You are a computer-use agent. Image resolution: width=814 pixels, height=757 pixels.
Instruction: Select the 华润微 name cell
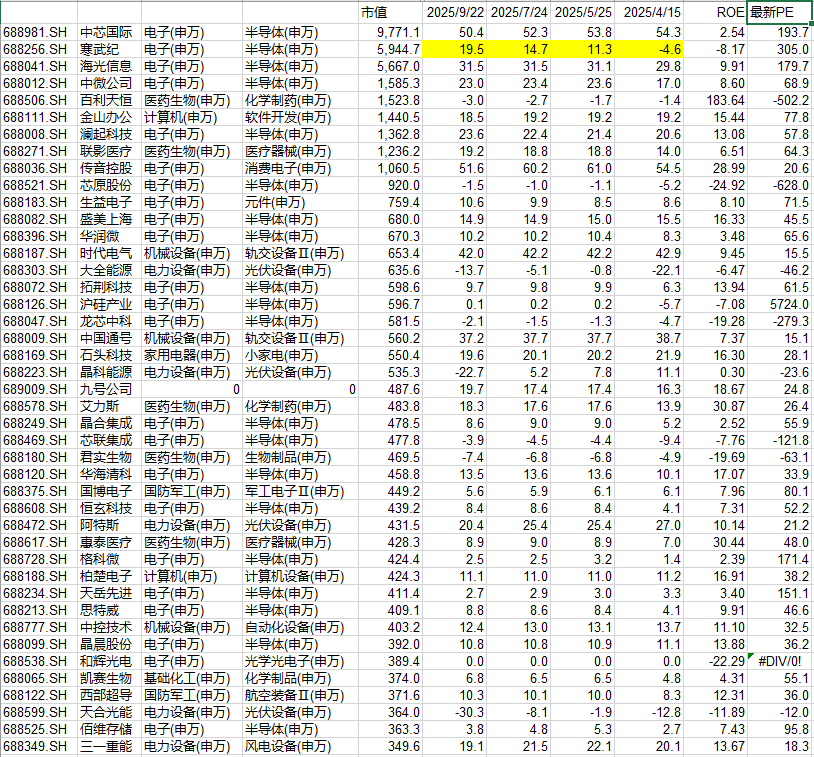pos(109,236)
